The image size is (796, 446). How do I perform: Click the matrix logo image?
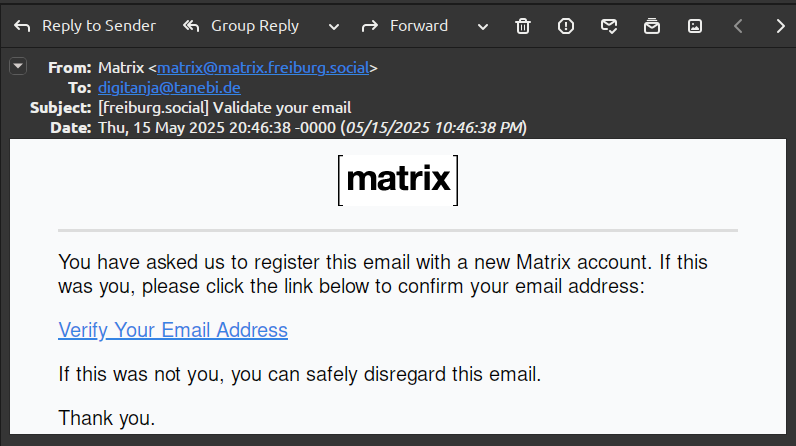pyautogui.click(x=398, y=181)
